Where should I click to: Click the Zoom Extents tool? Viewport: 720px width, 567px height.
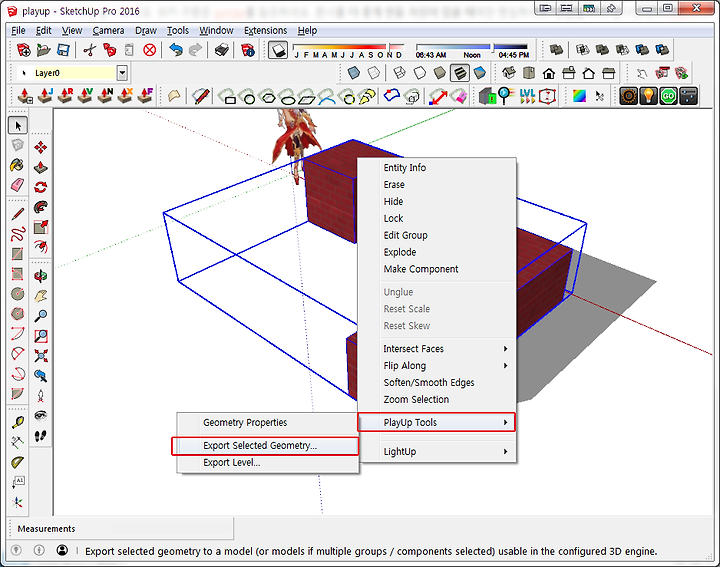tap(40, 356)
